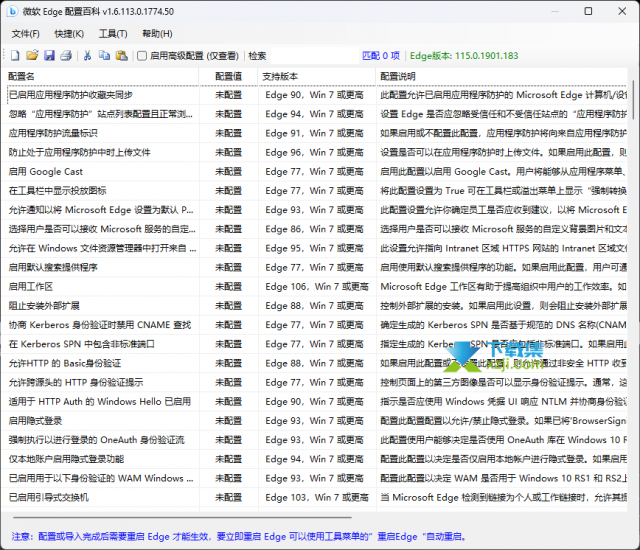Click 未配置 value for 启用 Google Cast row
Screen dimensions: 640x550
coord(229,172)
